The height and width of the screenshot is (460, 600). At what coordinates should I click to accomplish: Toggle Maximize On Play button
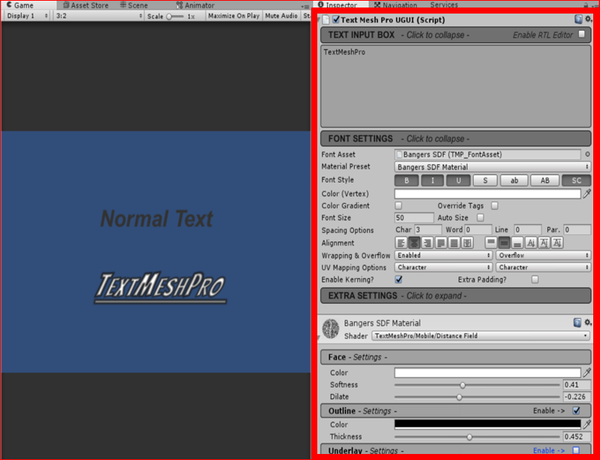click(234, 16)
